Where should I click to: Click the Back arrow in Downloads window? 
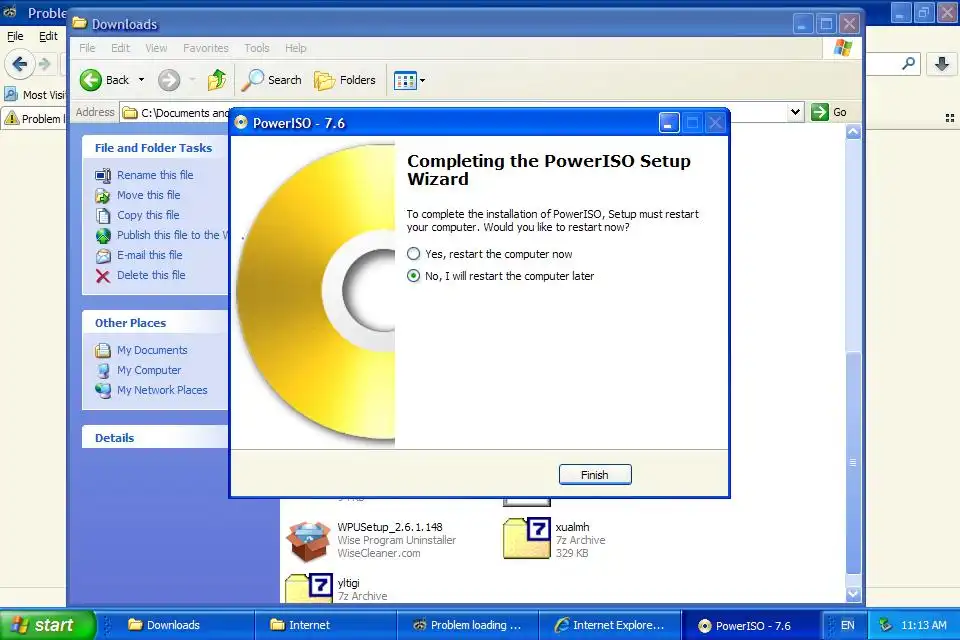pos(91,80)
